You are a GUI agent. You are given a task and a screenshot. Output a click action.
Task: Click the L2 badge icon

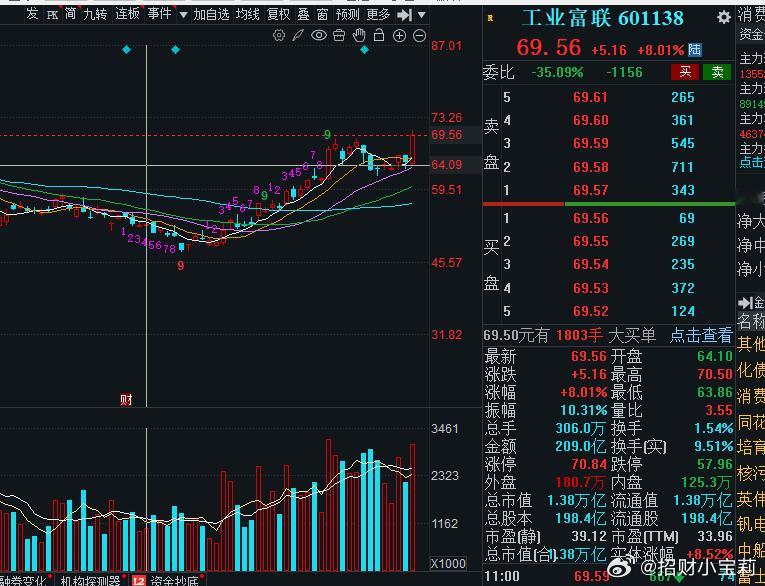pos(139,581)
